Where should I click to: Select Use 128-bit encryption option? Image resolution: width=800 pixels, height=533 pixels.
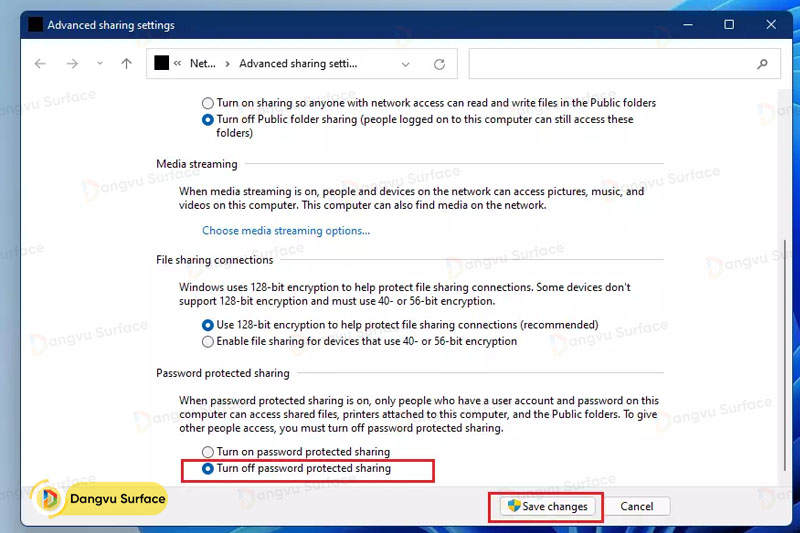pos(208,325)
